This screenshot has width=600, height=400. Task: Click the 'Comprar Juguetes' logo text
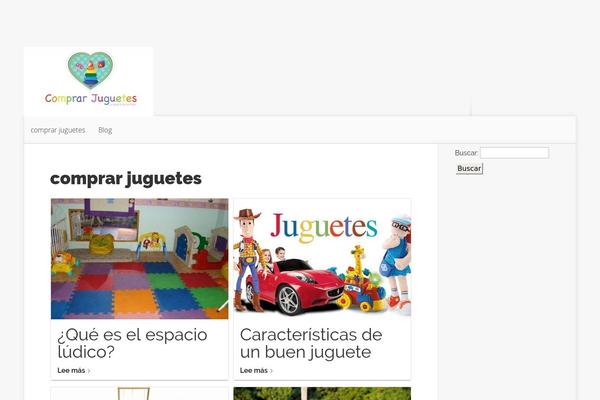point(90,99)
